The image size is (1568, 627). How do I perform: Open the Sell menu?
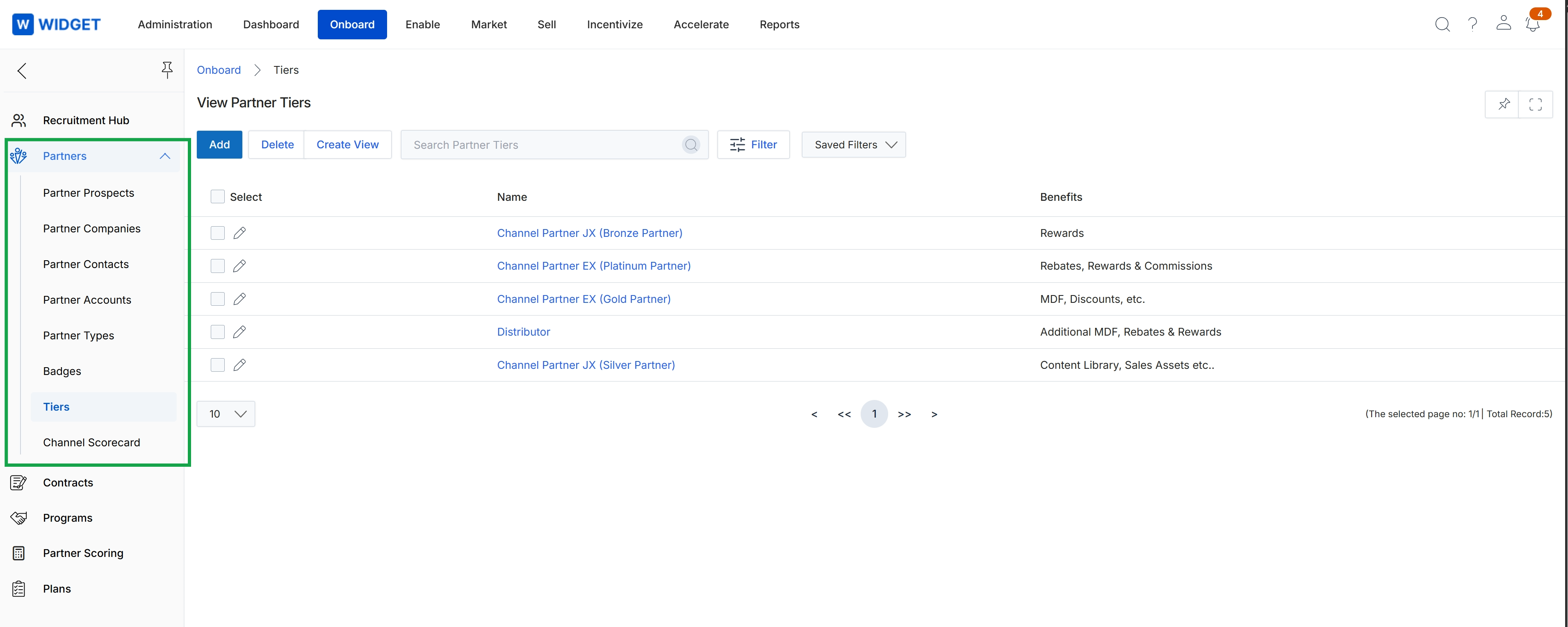point(547,24)
